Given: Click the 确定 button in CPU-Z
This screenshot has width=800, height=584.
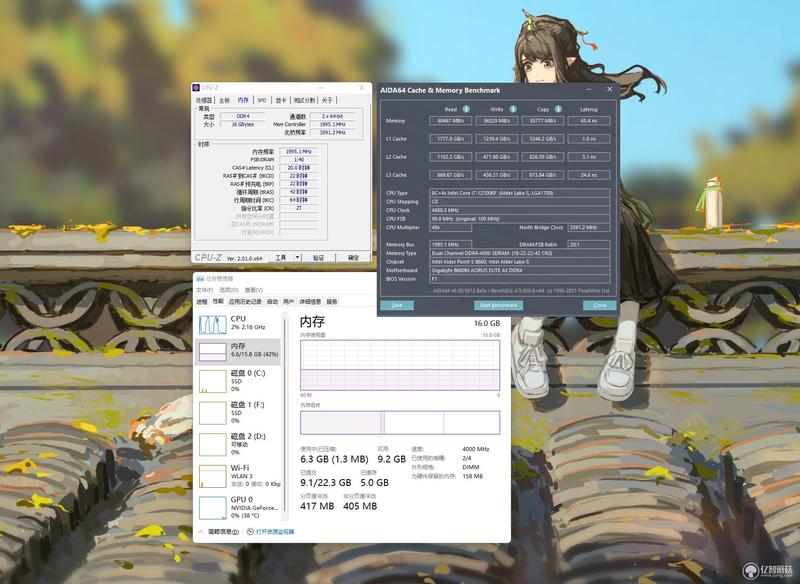Looking at the screenshot, I should pyautogui.click(x=353, y=258).
